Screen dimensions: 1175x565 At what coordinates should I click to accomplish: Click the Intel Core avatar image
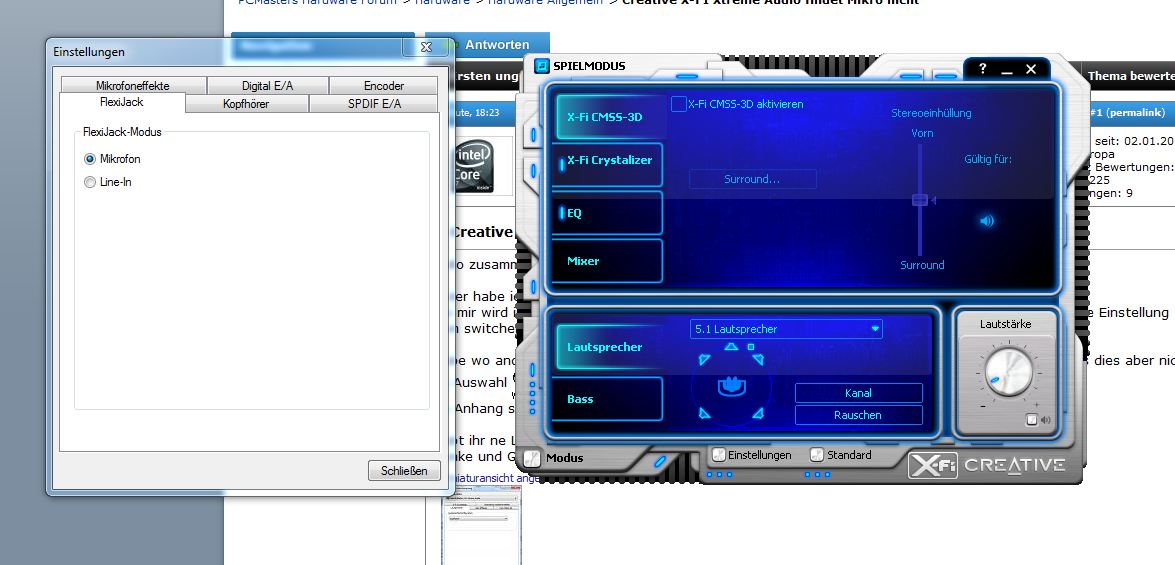click(x=474, y=165)
